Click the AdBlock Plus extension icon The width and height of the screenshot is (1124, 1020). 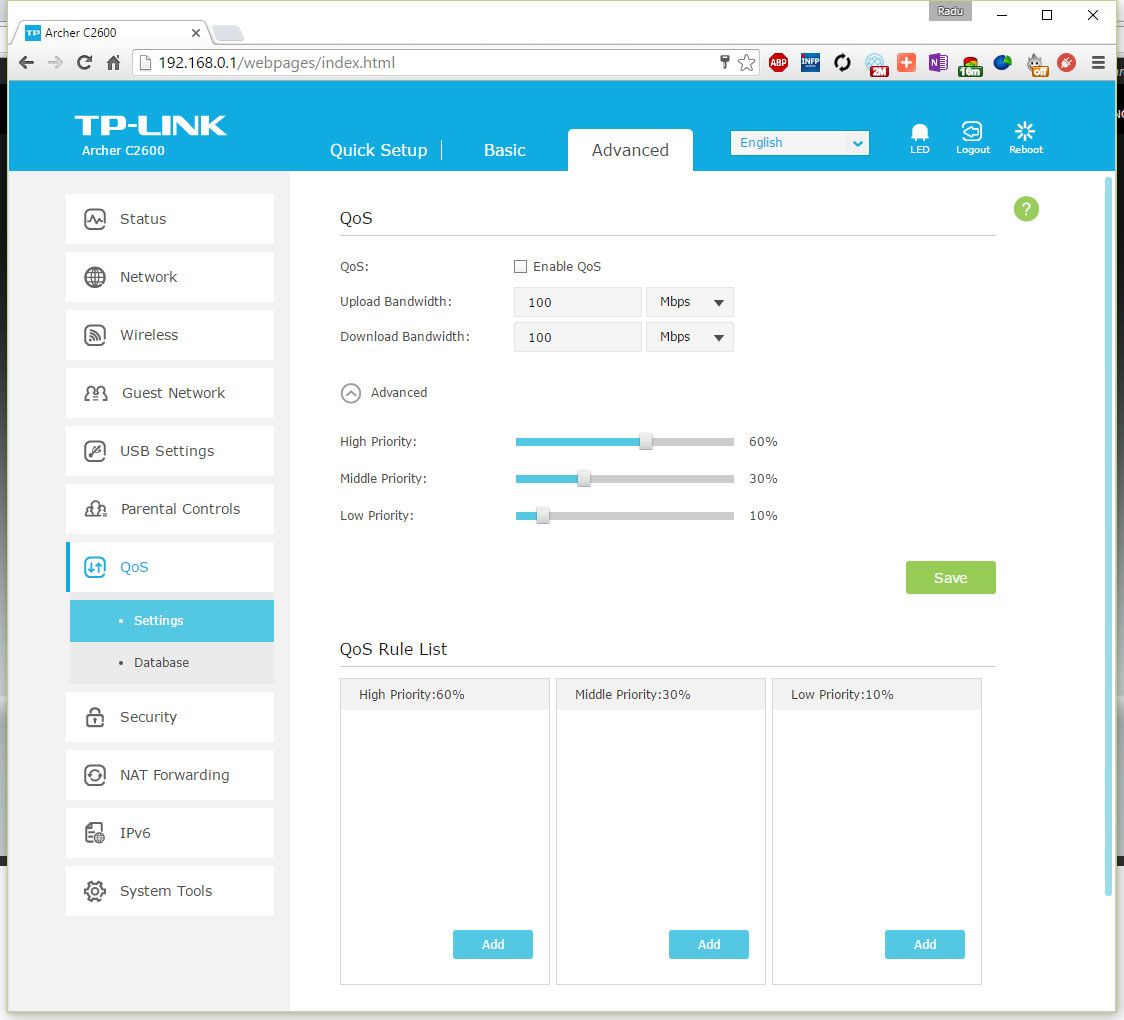pyautogui.click(x=778, y=63)
